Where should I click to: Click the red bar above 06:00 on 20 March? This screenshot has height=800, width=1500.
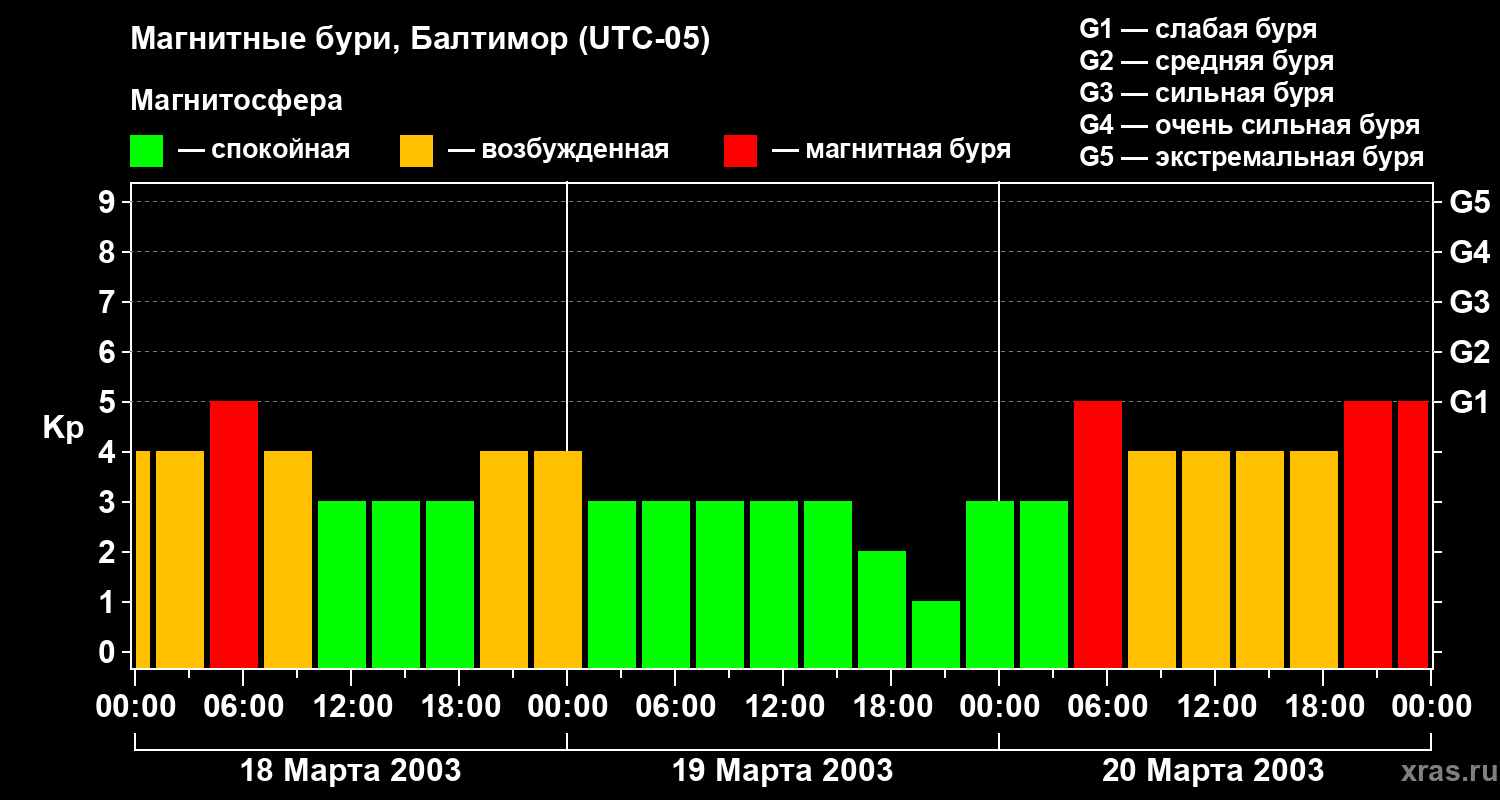coord(1098,534)
